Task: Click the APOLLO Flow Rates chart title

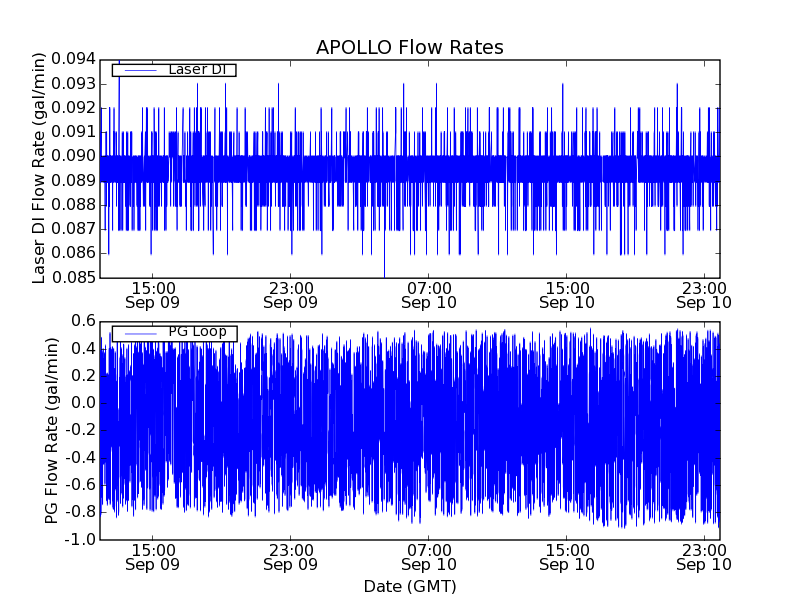Action: click(409, 47)
